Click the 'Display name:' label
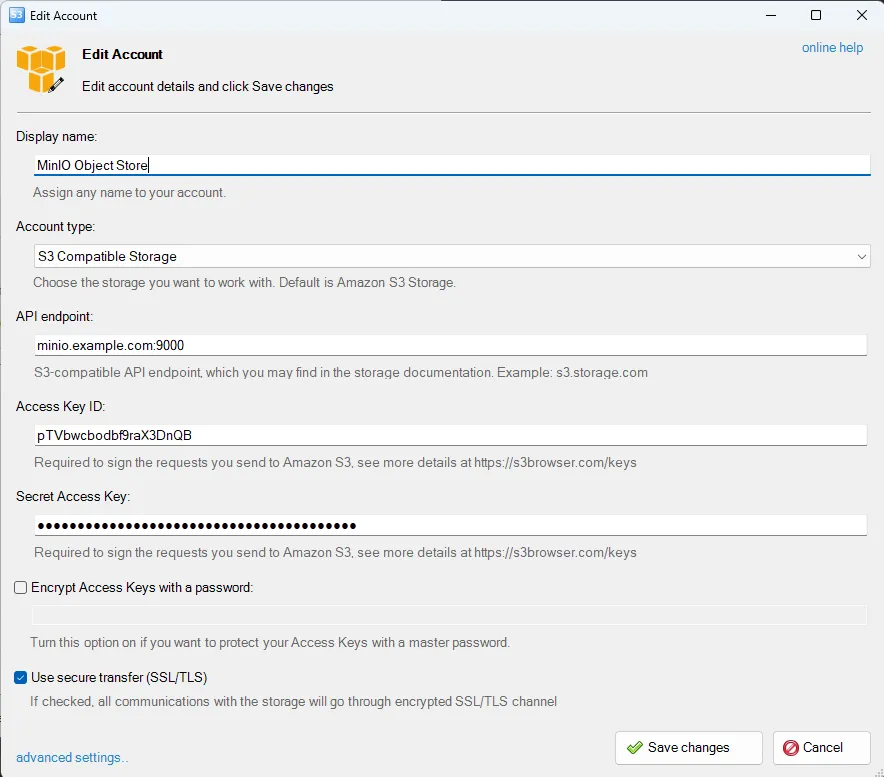Image resolution: width=884 pixels, height=777 pixels. click(56, 136)
